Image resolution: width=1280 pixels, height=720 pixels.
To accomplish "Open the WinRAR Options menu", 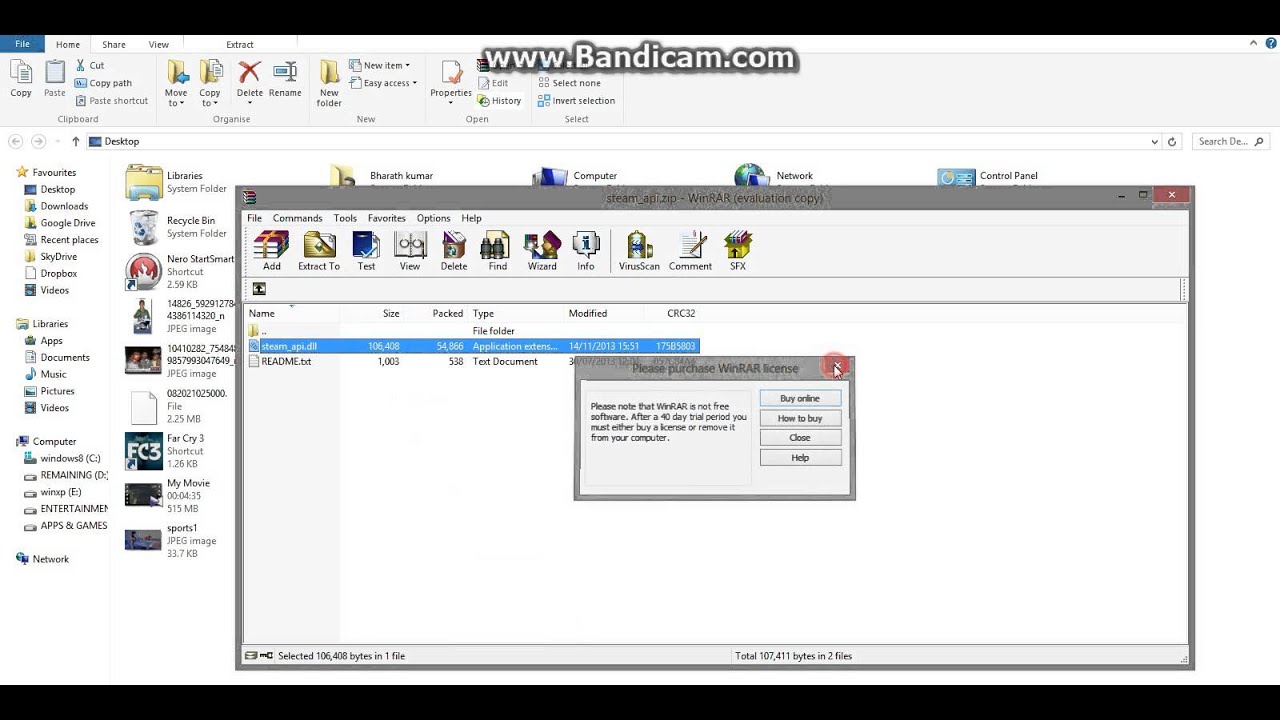I will pos(433,218).
